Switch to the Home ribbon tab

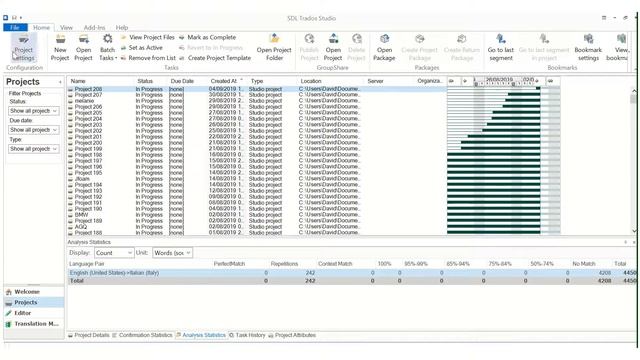tap(41, 27)
